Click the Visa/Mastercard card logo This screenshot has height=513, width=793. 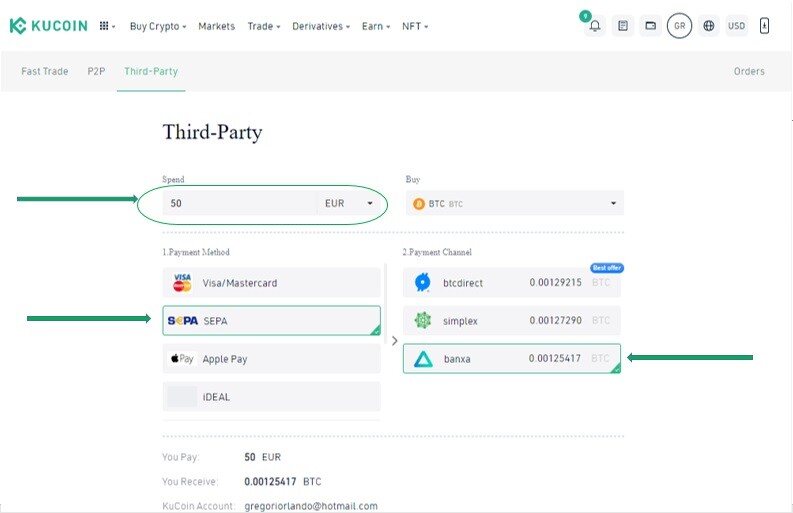pos(182,282)
